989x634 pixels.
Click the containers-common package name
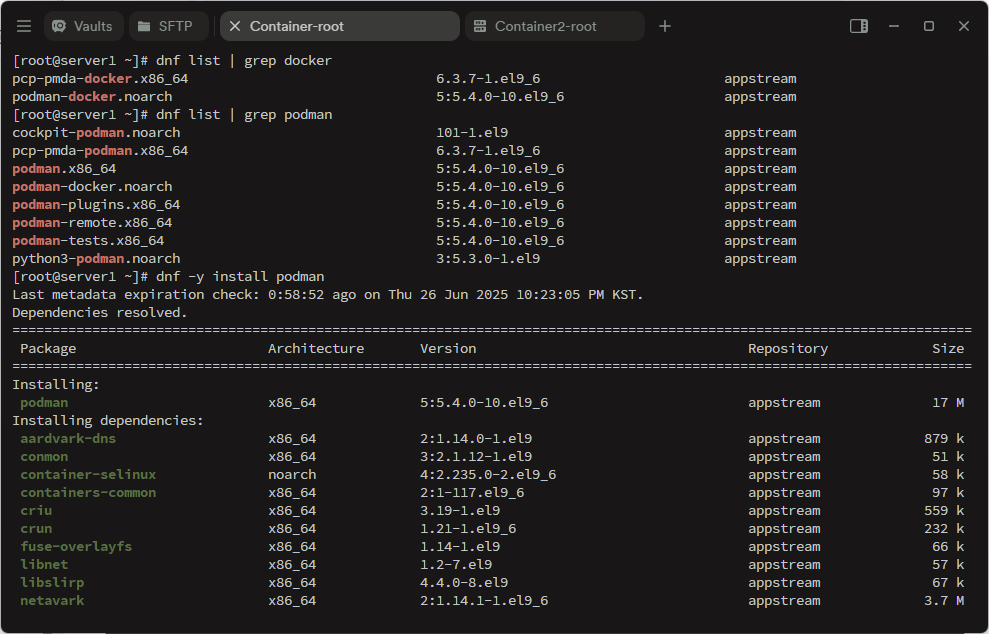click(88, 492)
